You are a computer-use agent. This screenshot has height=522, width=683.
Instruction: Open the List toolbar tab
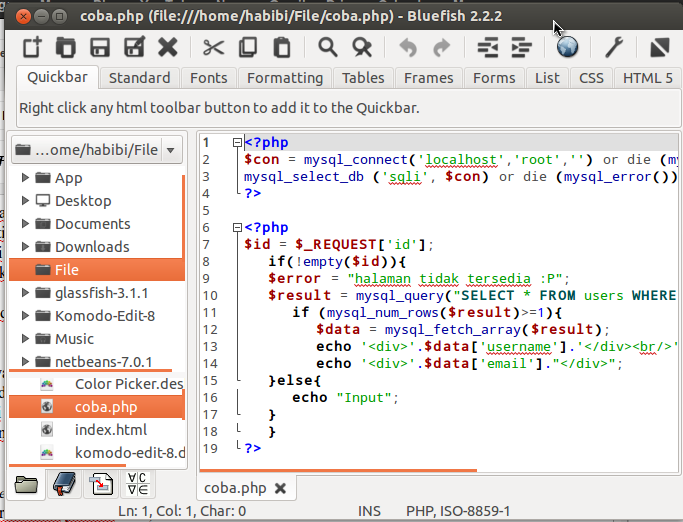point(547,78)
